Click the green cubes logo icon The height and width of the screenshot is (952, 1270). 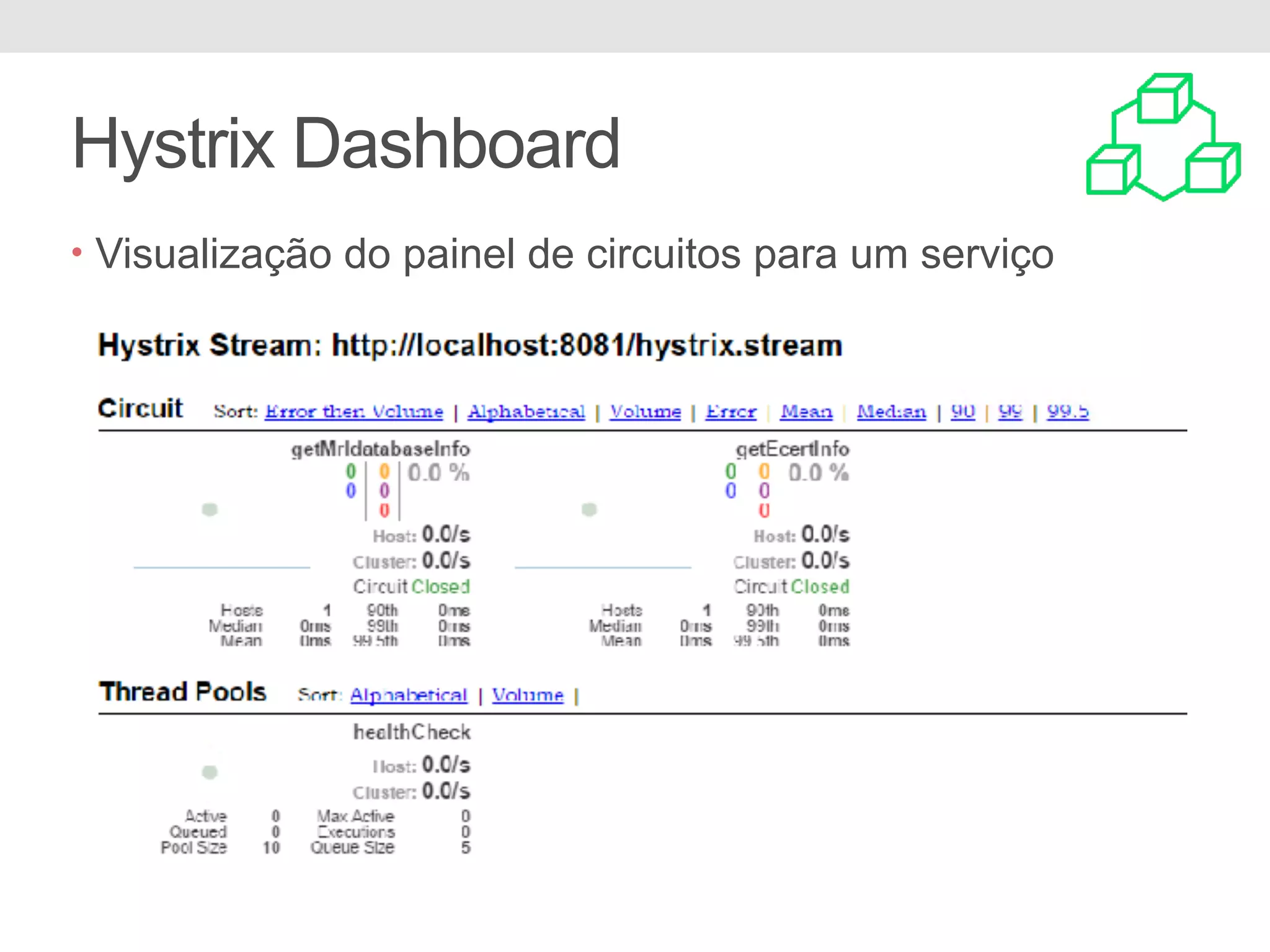(x=1163, y=137)
